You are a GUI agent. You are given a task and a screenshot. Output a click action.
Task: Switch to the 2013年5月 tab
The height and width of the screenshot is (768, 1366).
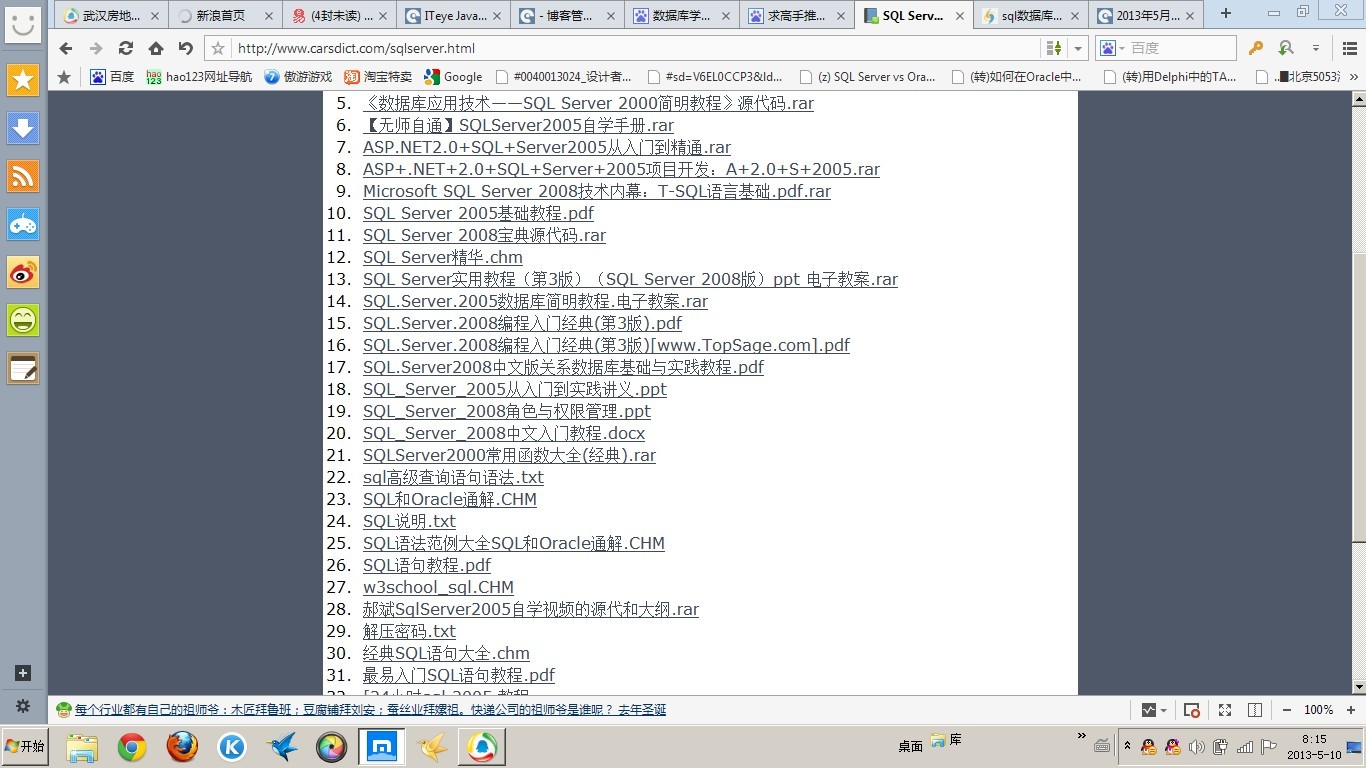click(x=1147, y=16)
